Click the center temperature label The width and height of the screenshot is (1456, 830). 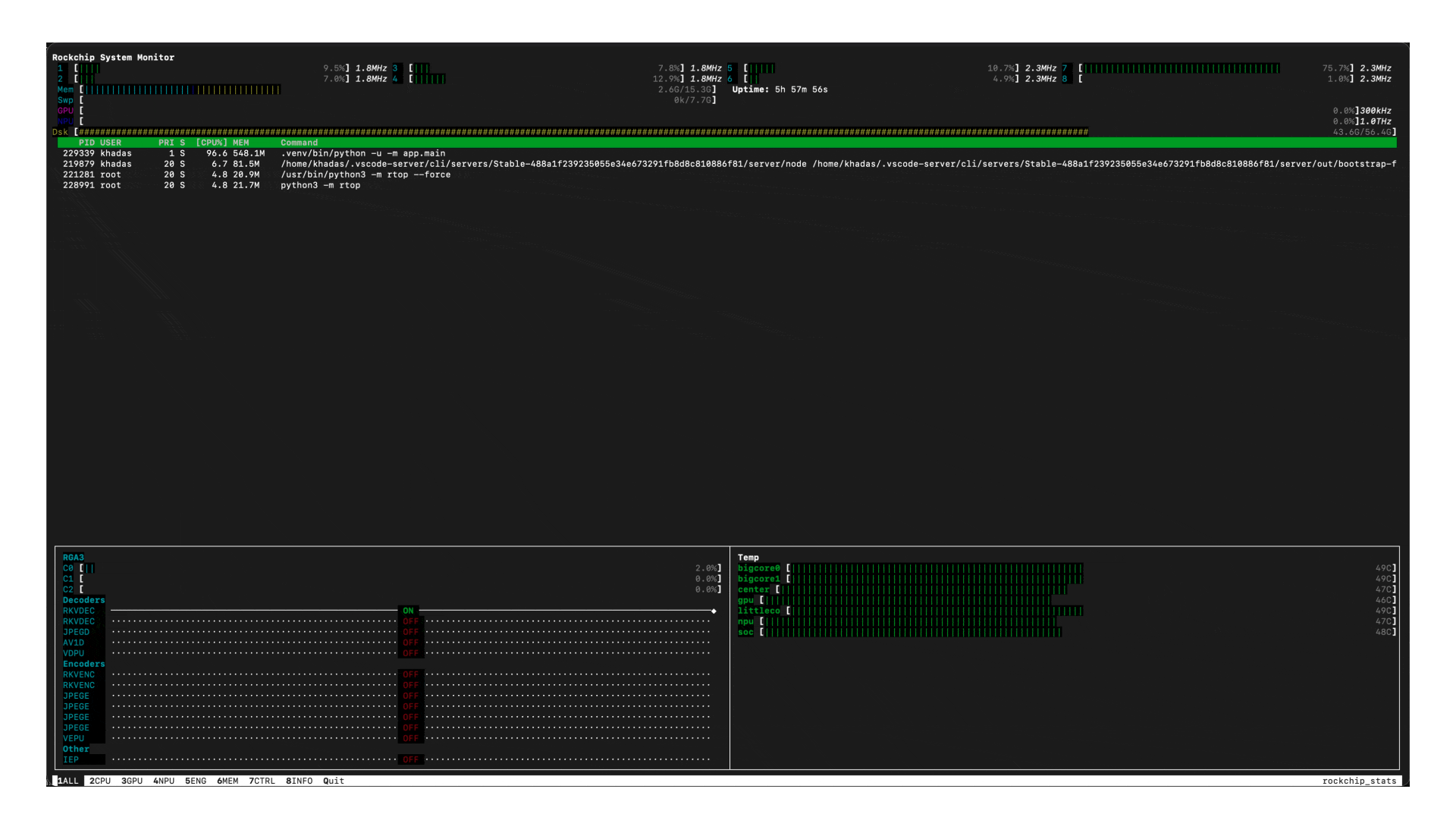[754, 589]
